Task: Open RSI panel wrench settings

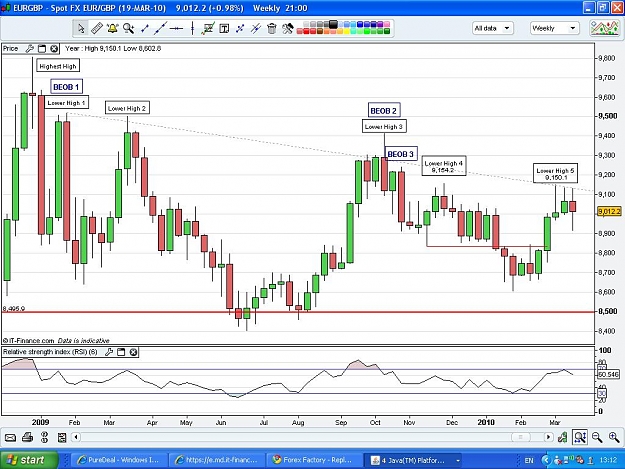Action: point(109,352)
